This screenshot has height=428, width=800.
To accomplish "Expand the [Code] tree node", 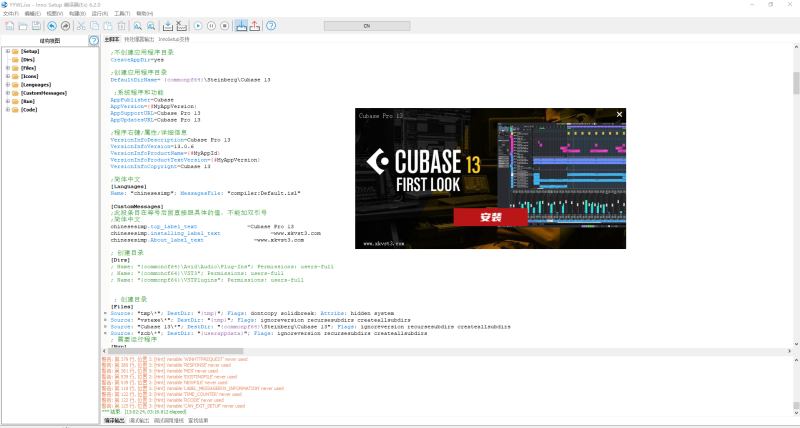I will [x=8, y=110].
